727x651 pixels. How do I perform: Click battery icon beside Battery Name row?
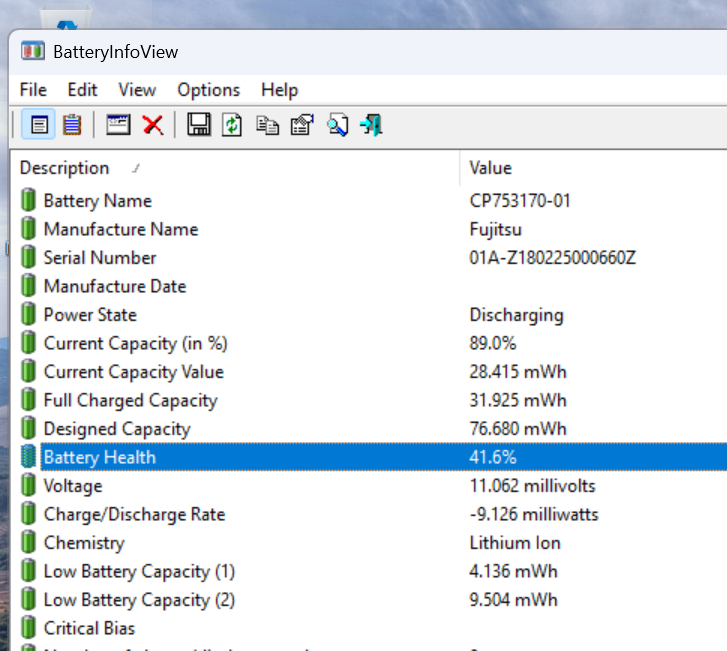click(x=28, y=200)
